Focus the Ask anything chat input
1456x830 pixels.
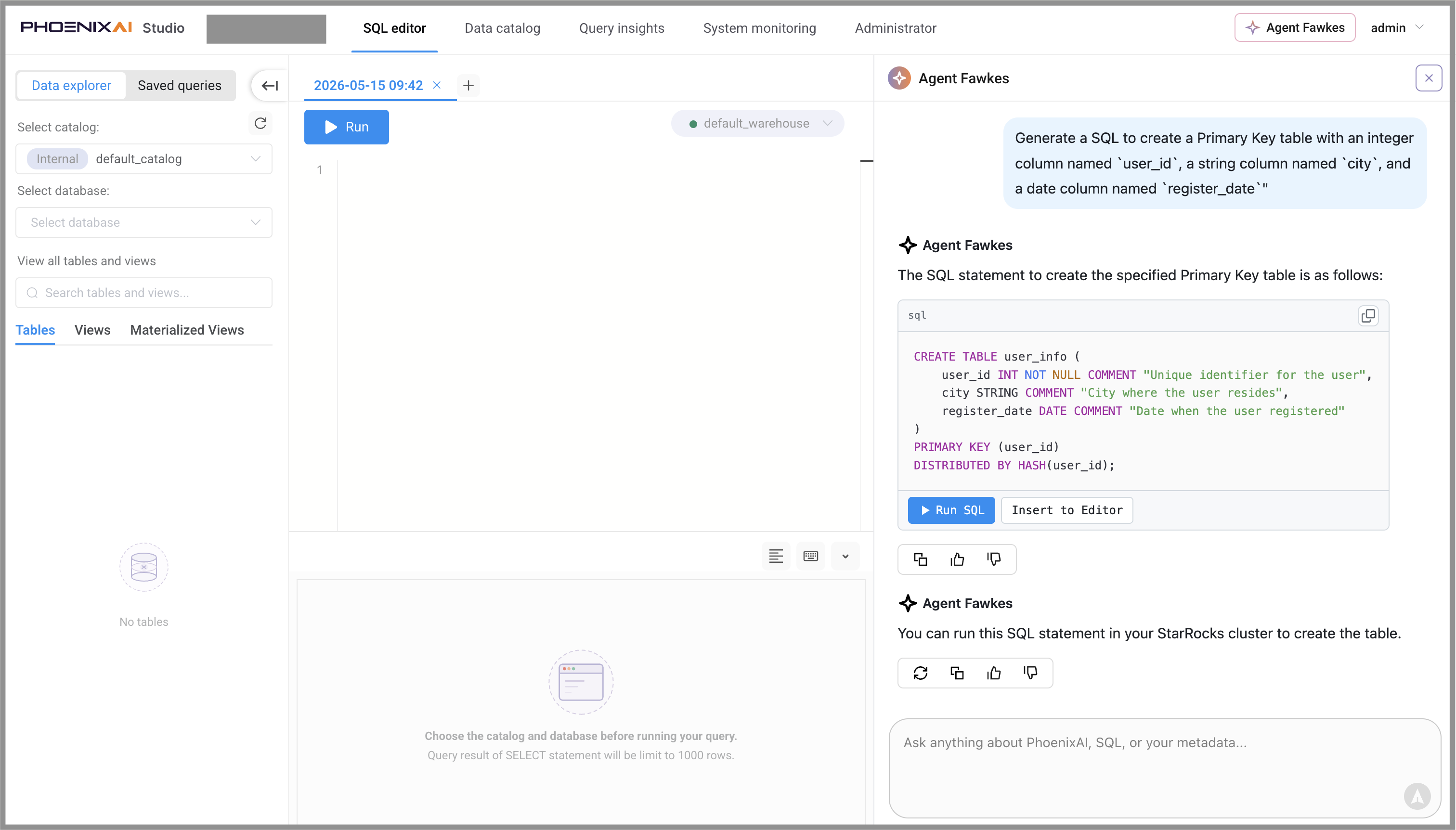coord(1165,768)
